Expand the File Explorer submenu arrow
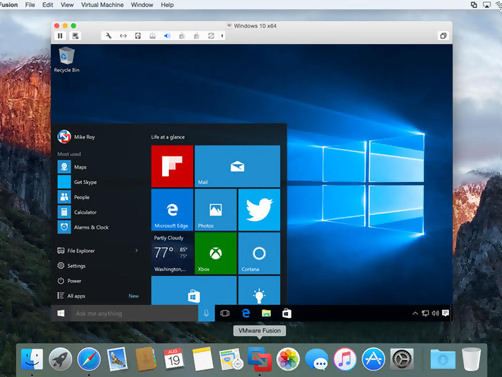 [x=137, y=250]
